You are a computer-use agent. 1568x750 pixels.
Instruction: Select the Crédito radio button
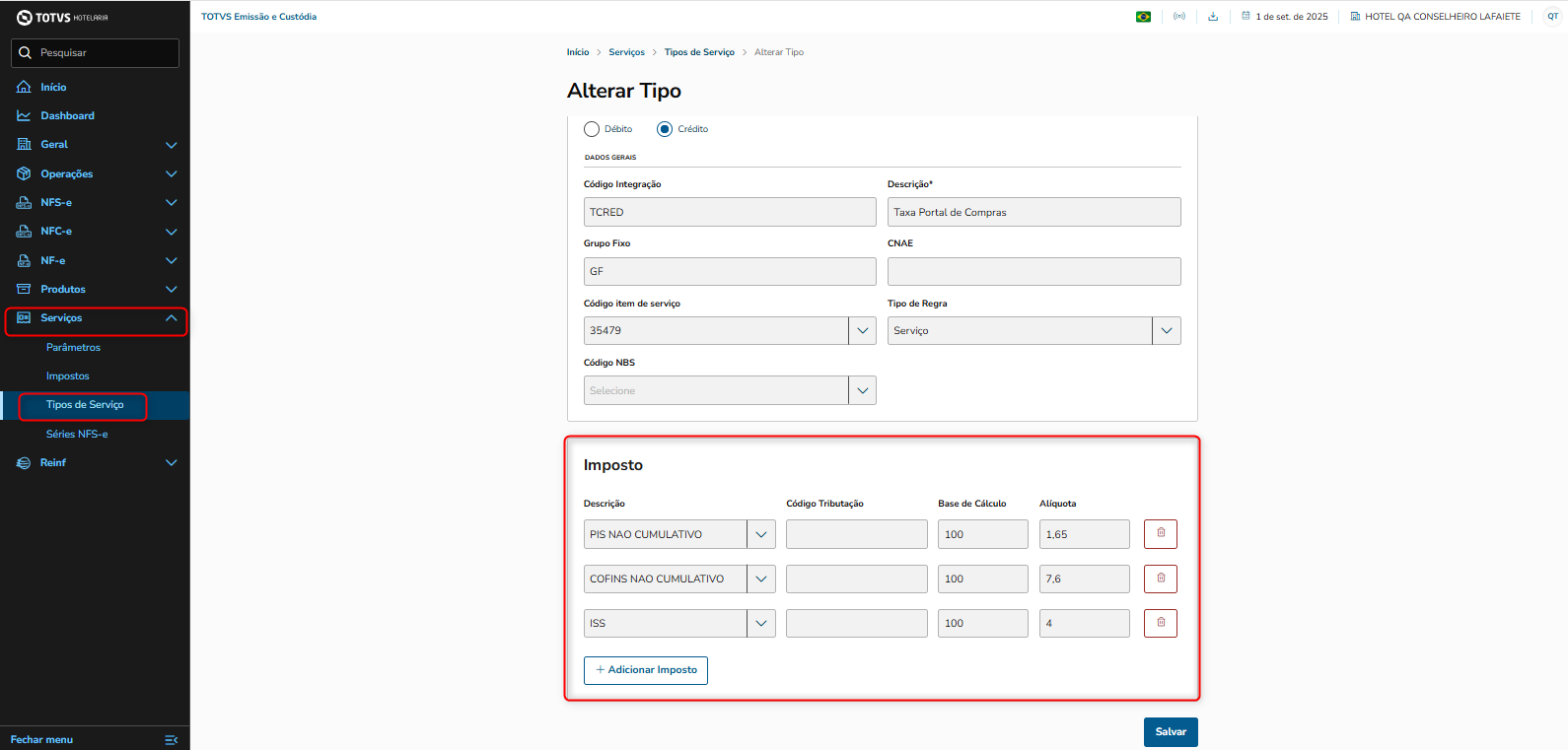(x=665, y=129)
